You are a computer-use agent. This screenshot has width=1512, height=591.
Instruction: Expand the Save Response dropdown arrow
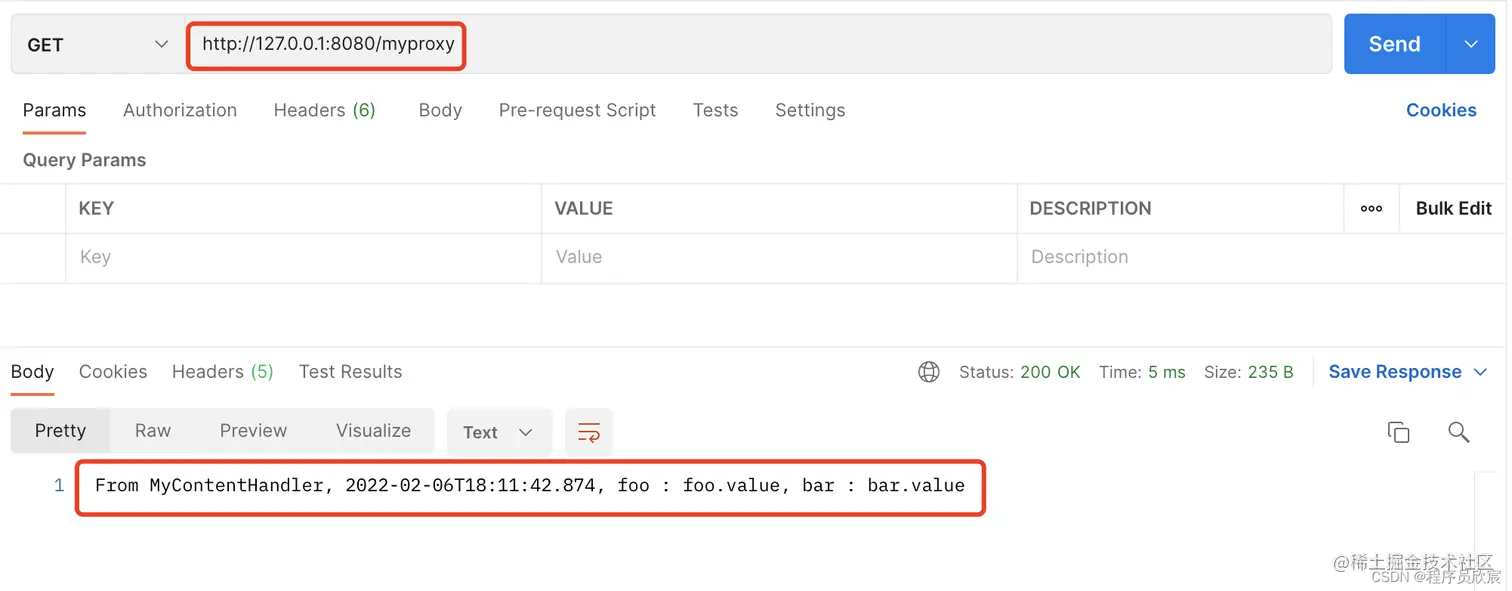coord(1481,372)
